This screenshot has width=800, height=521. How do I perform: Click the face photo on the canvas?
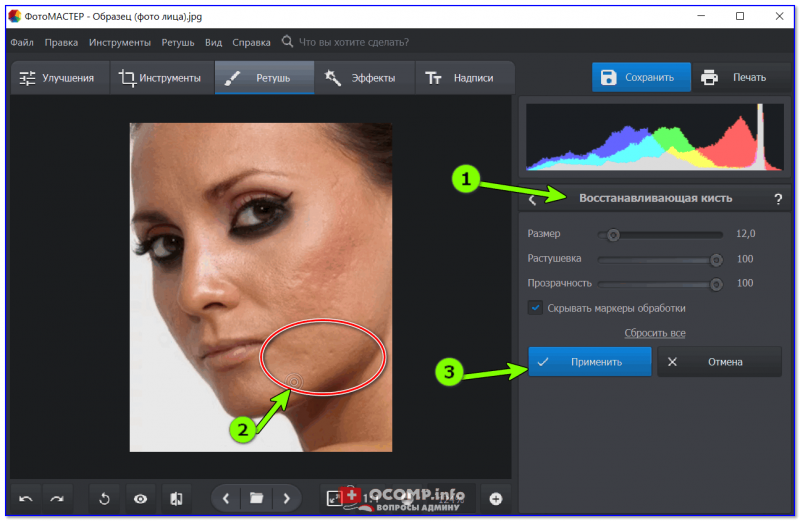click(261, 287)
